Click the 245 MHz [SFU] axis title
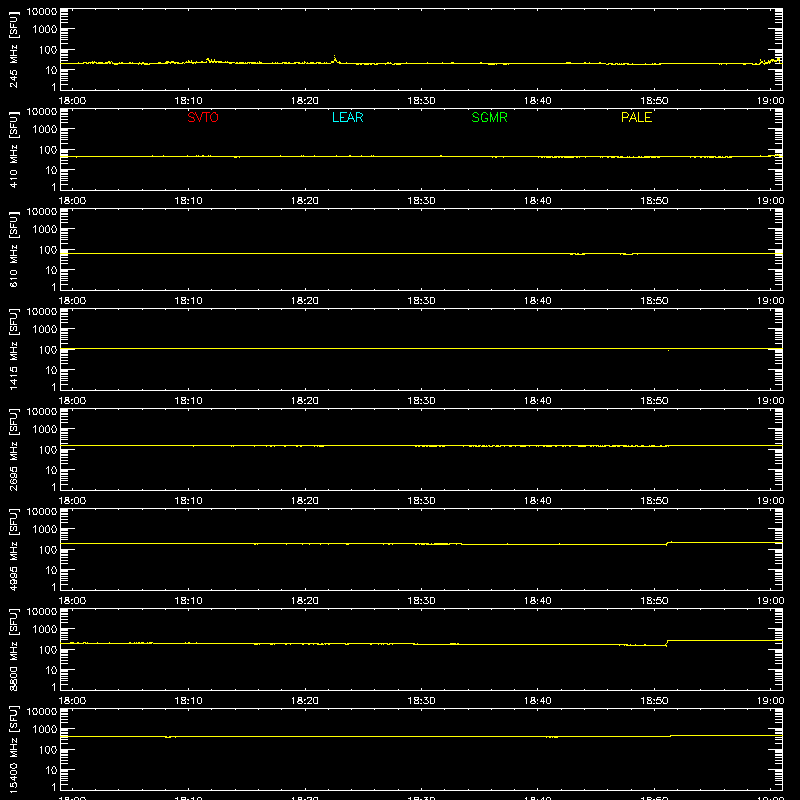This screenshot has height=800, width=800. [x=13, y=49]
